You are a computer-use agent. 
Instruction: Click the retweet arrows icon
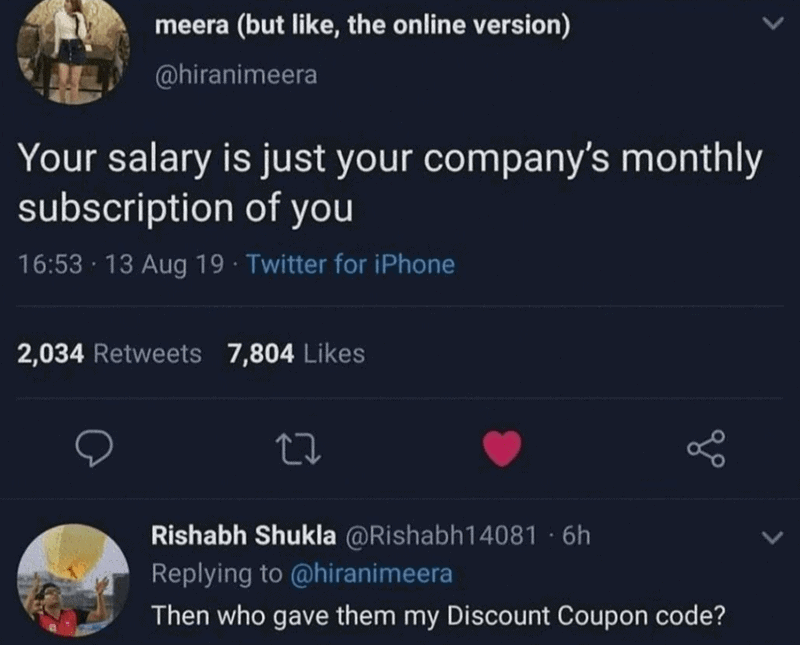tap(298, 449)
